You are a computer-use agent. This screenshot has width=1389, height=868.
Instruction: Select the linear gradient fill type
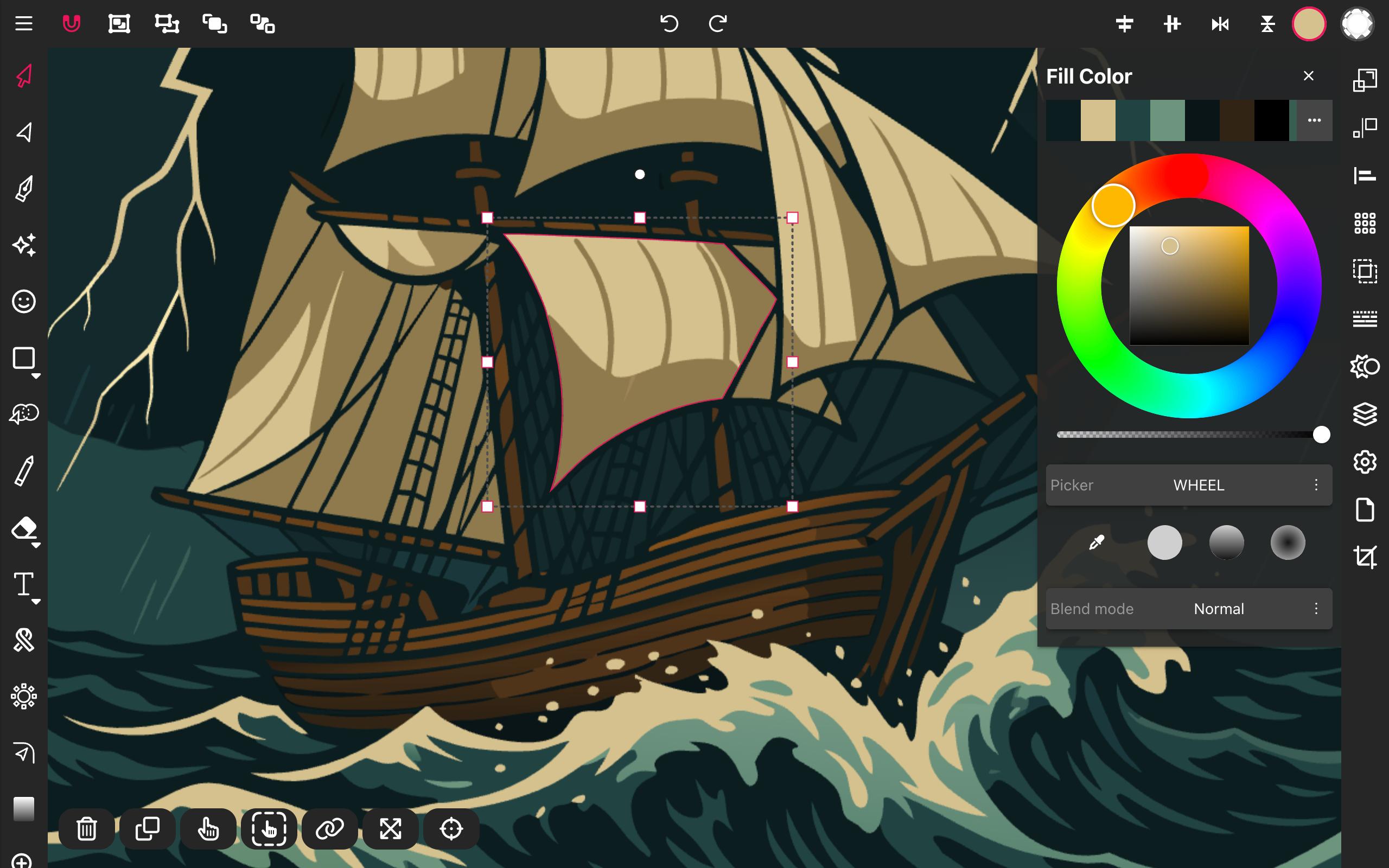coord(1226,542)
